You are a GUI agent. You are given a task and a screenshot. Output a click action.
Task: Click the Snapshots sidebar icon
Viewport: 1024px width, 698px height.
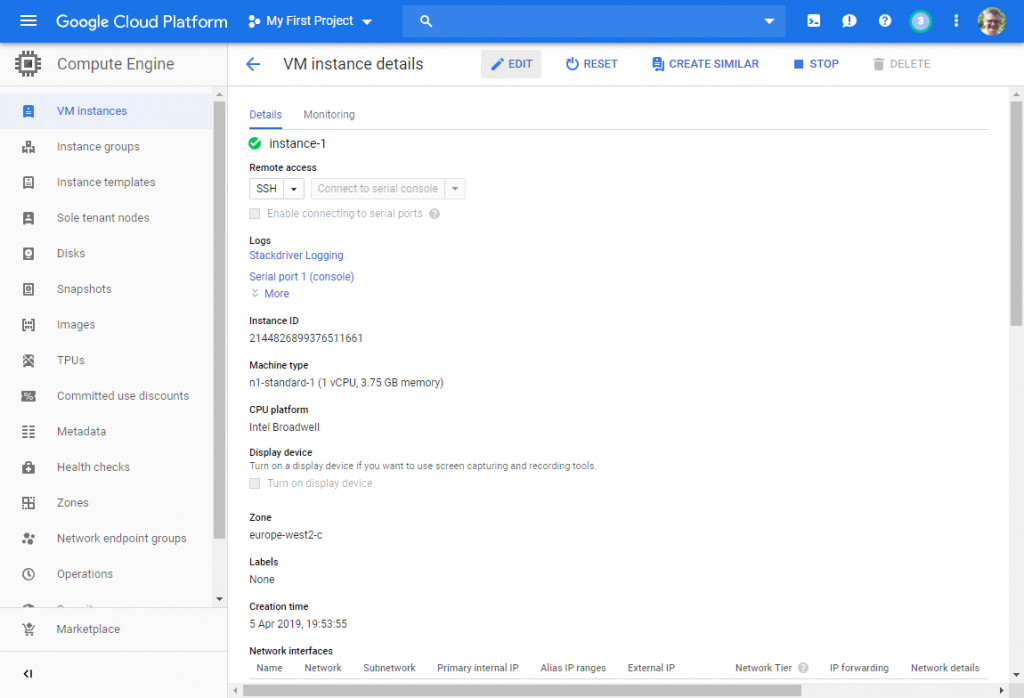tap(28, 289)
